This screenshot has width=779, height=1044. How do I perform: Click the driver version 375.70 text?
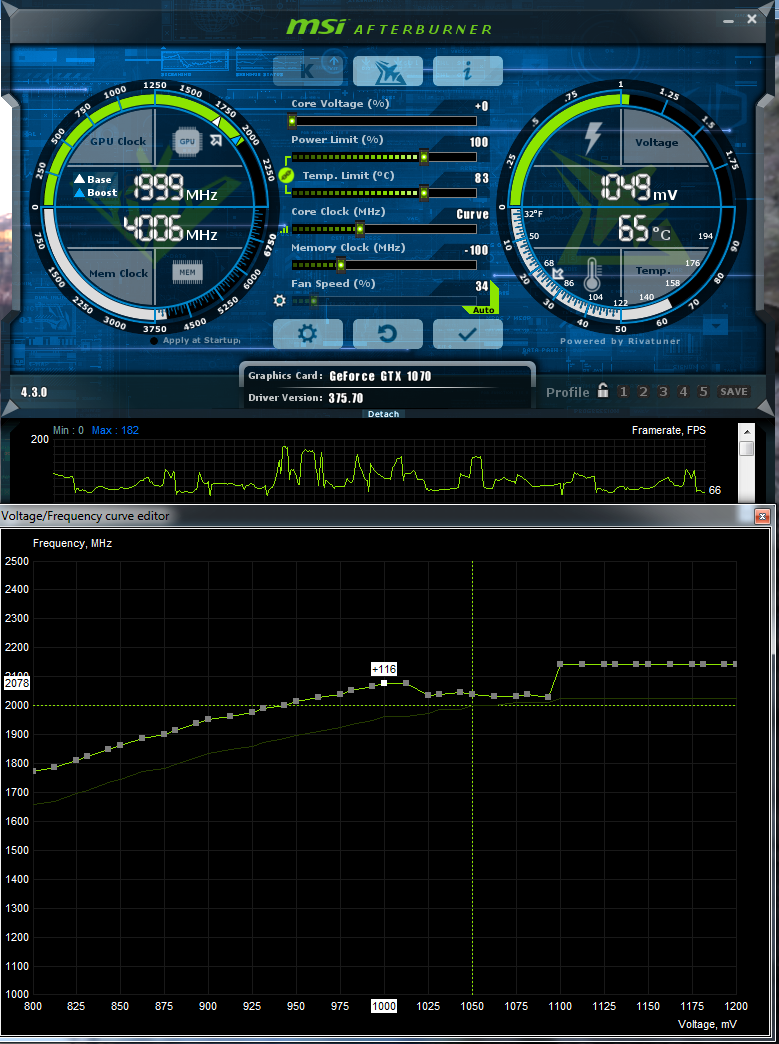click(346, 398)
